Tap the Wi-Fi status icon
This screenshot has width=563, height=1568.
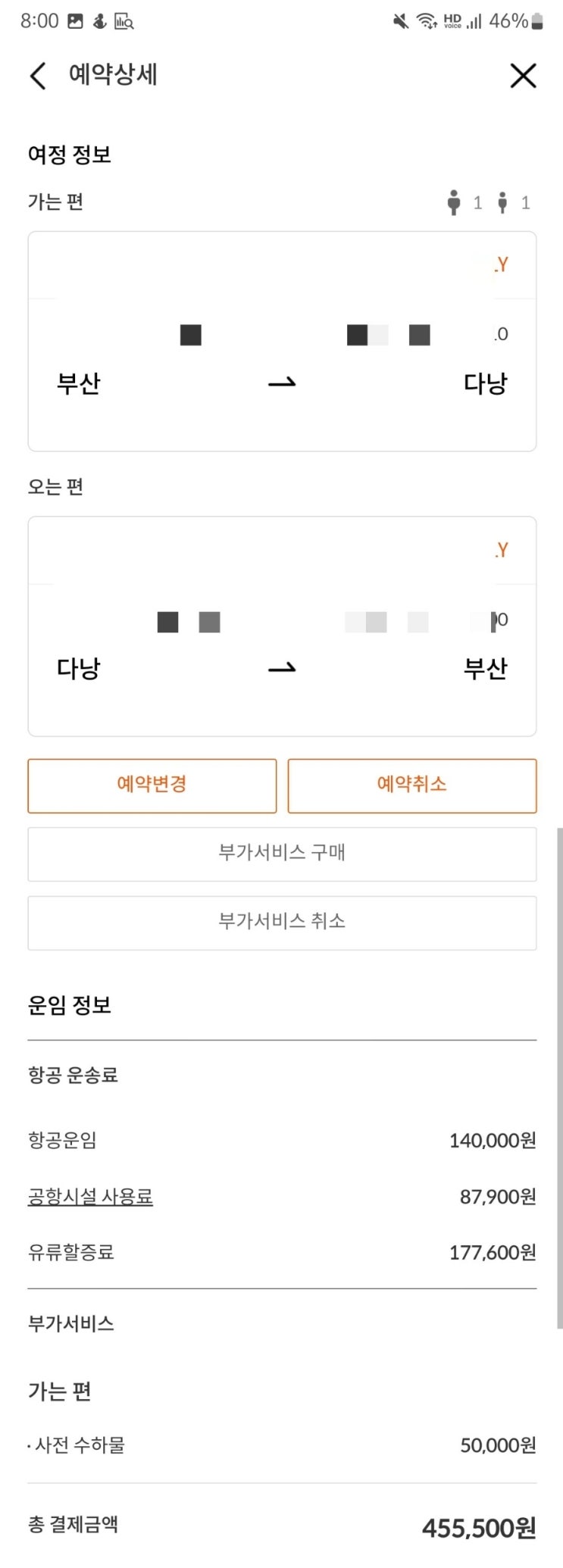(x=427, y=21)
